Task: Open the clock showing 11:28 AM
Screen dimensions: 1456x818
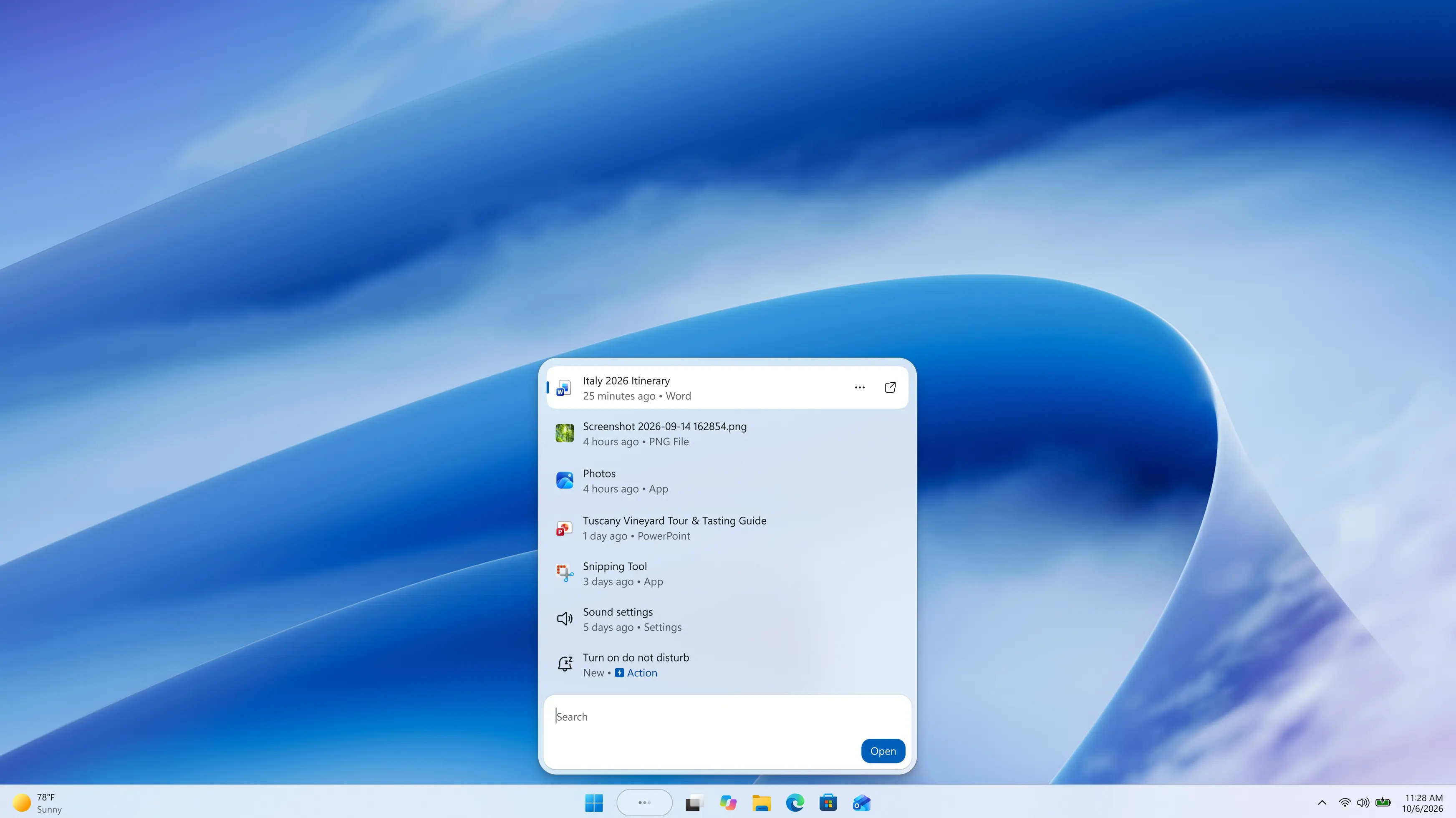Action: coord(1423,803)
